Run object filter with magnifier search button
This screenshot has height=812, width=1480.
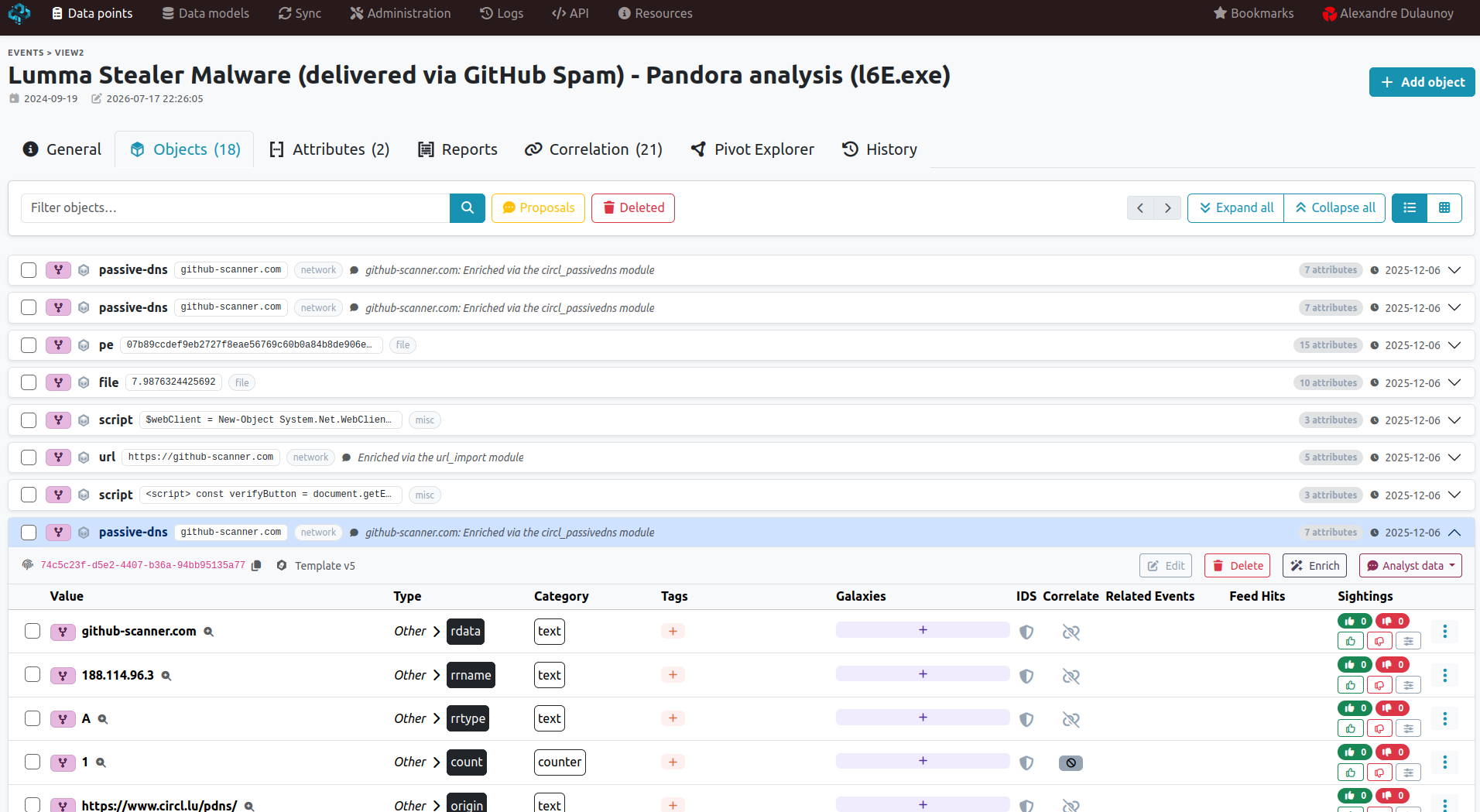pyautogui.click(x=468, y=207)
